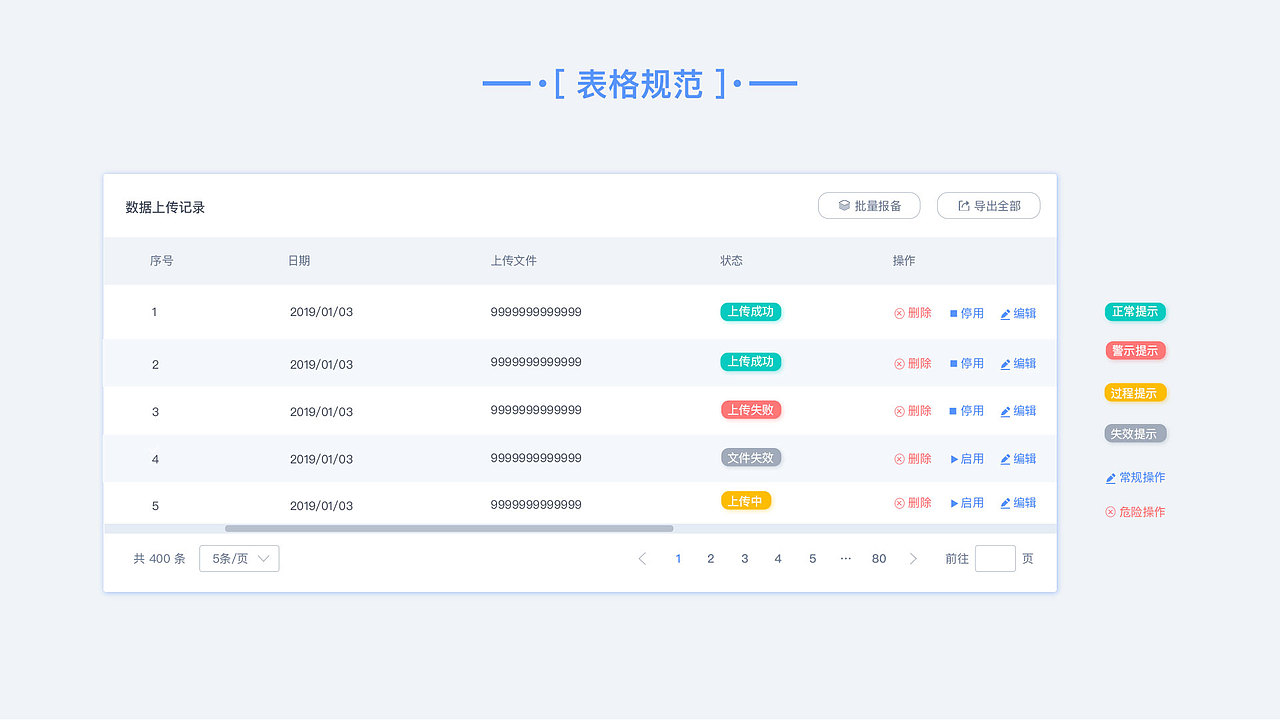The height and width of the screenshot is (720, 1280).
Task: Toggle row 5 to enabled via 启用
Action: pos(966,503)
